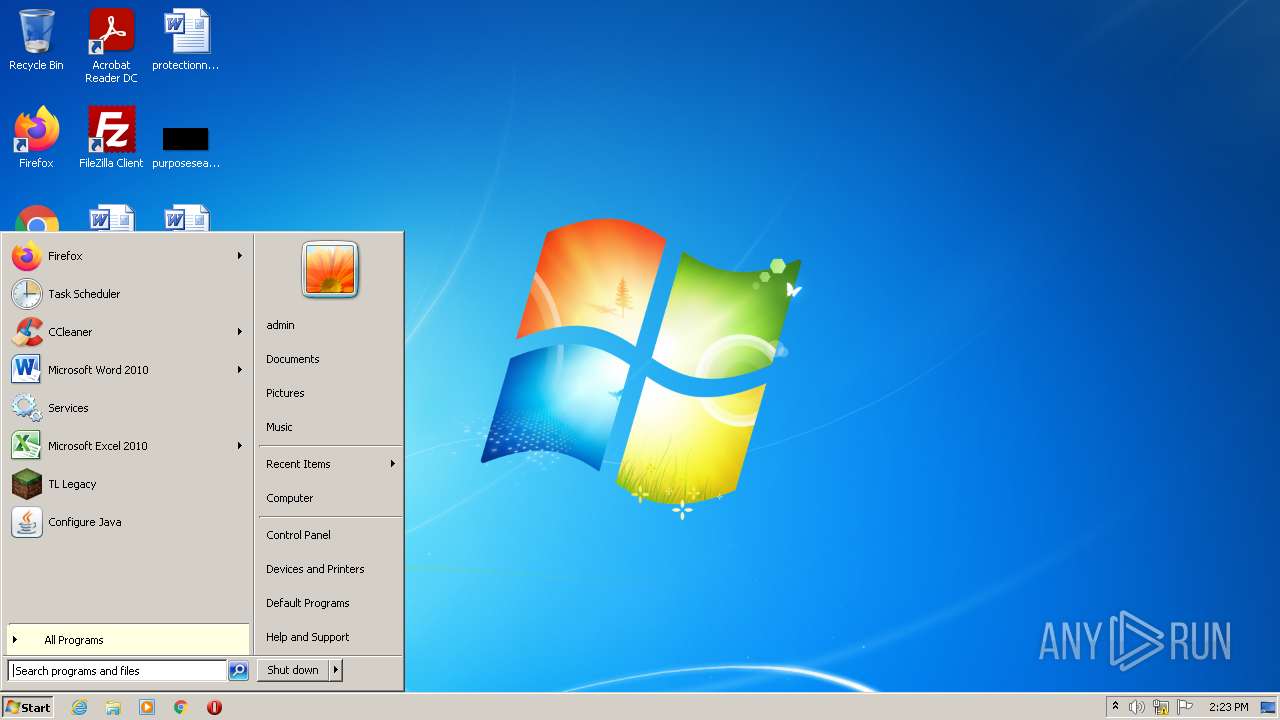Viewport: 1280px width, 720px height.
Task: Click the Search programs and files box
Action: point(117,671)
